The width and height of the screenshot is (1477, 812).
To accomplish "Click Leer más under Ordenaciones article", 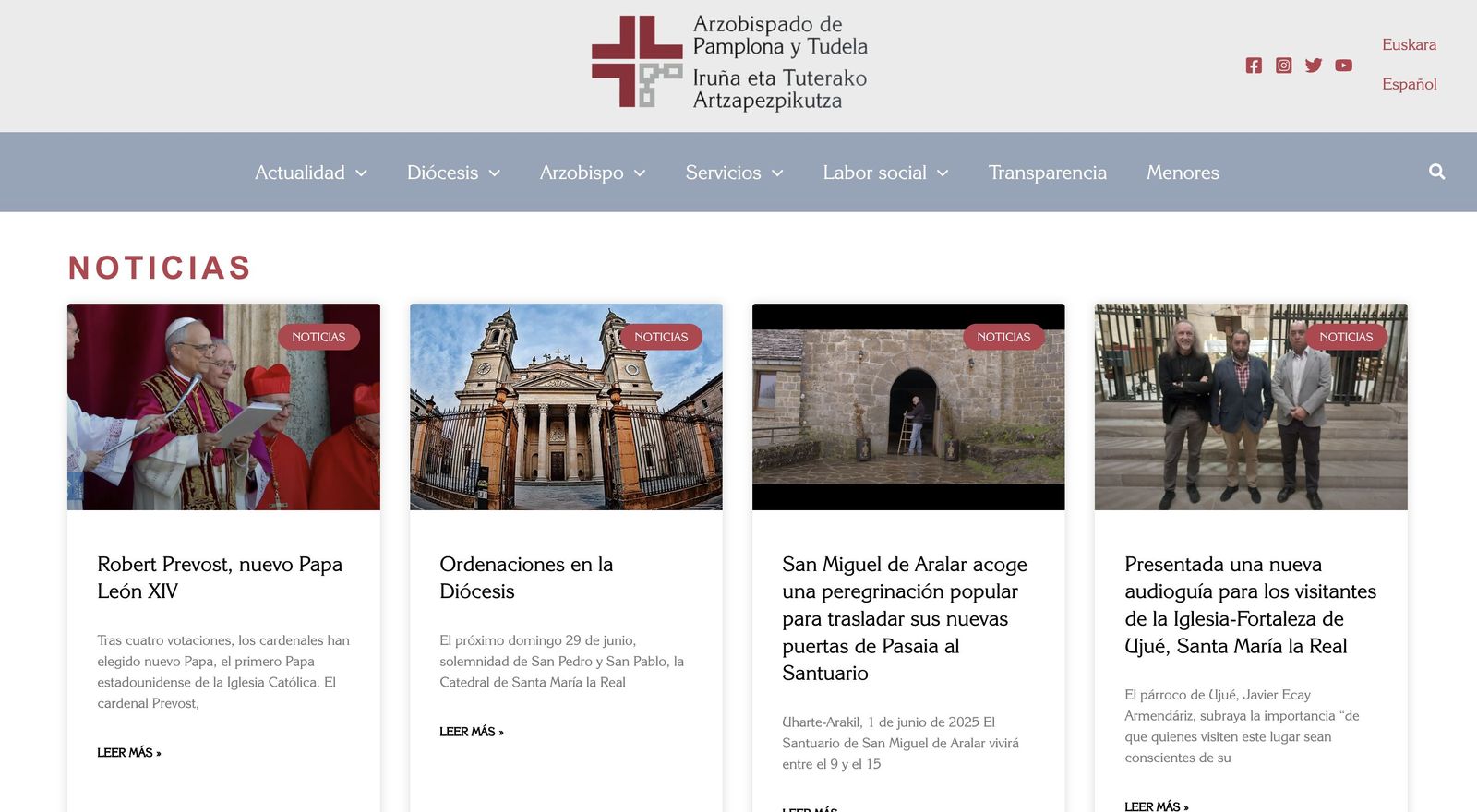I will pyautogui.click(x=471, y=732).
